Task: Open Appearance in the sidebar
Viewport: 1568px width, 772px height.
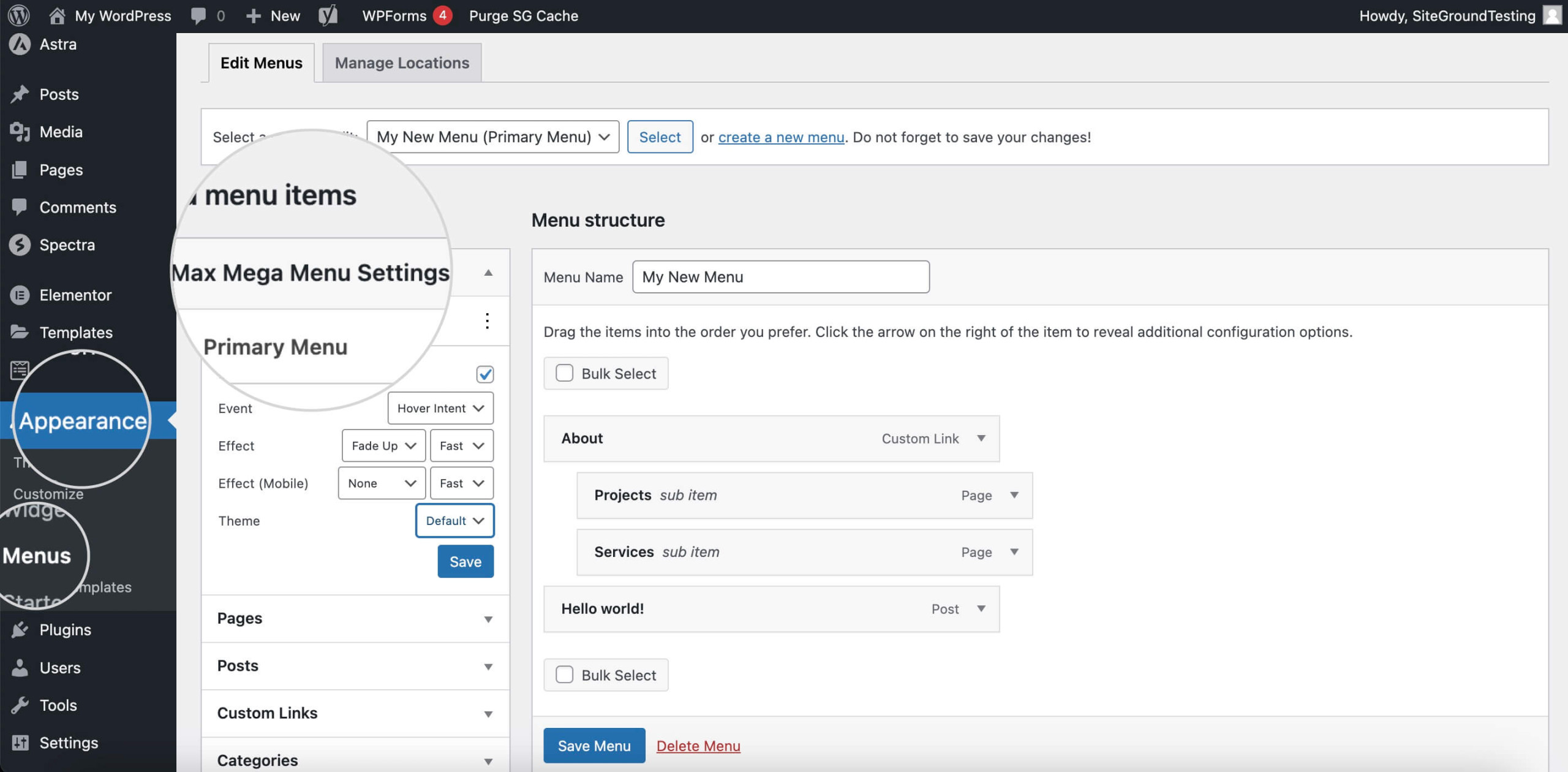Action: coord(83,420)
